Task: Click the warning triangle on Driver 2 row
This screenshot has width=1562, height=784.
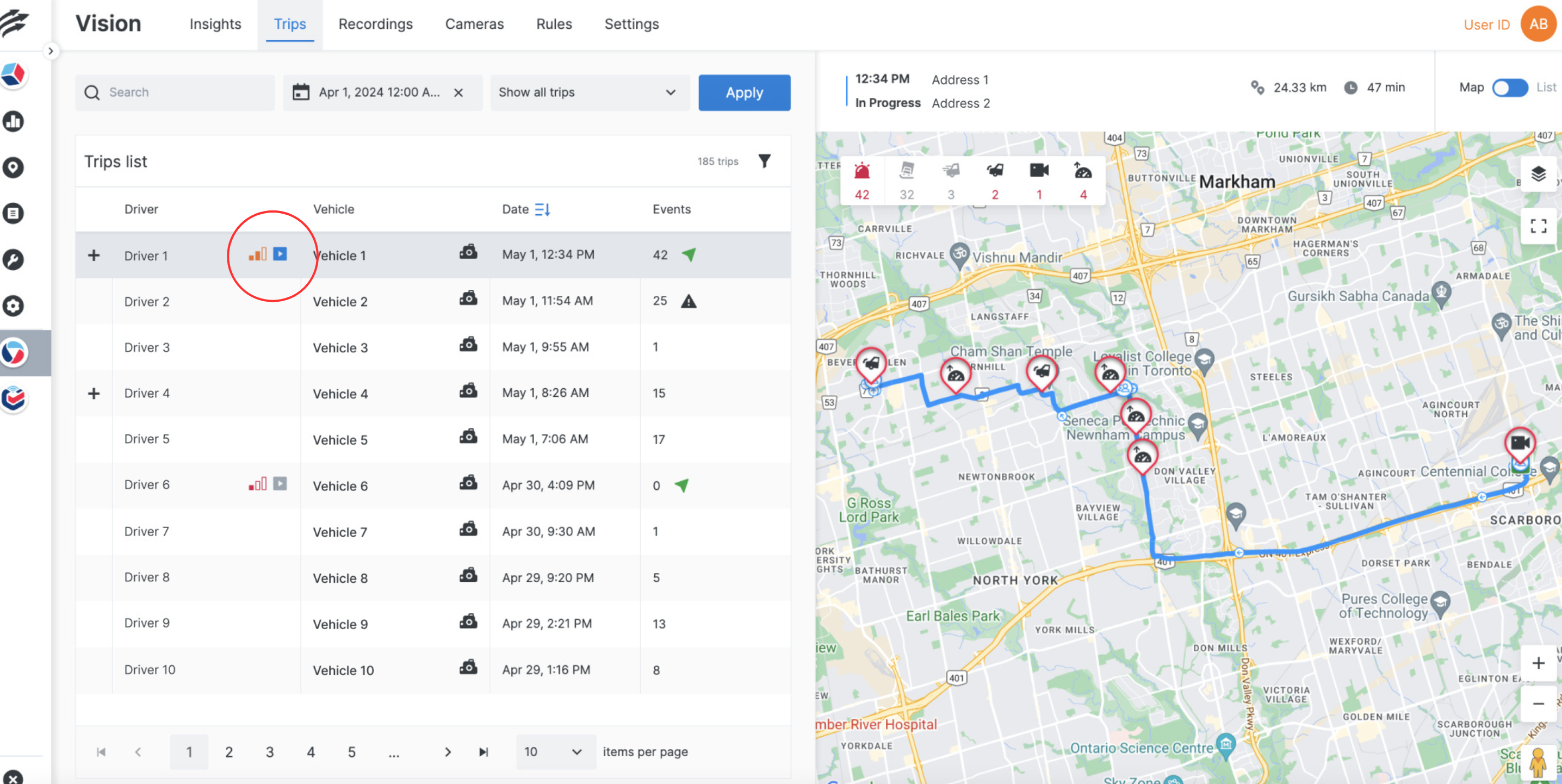Action: click(x=688, y=301)
